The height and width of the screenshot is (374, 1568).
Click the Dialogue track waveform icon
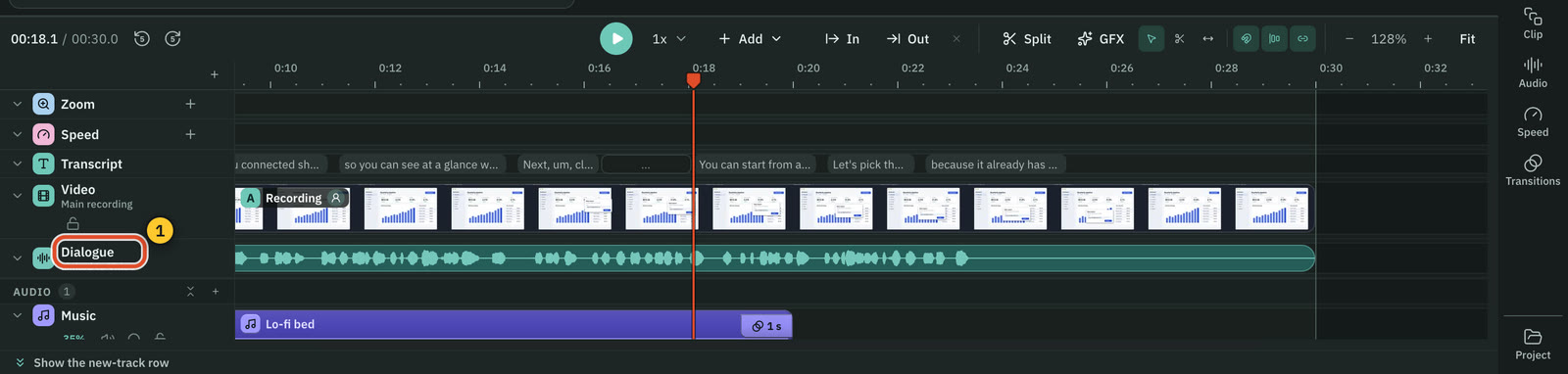43,258
